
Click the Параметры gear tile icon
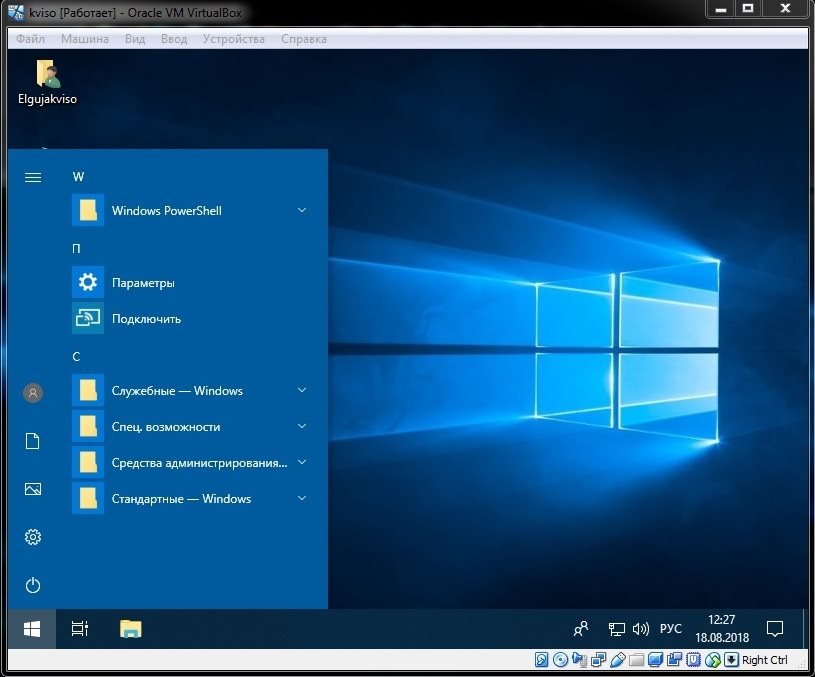pos(88,282)
